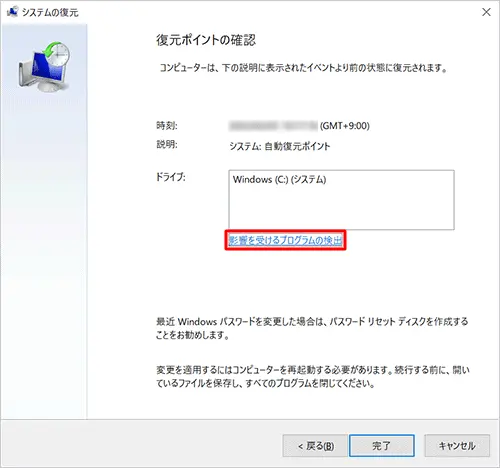Click the 時刻: label
The height and width of the screenshot is (468, 500).
(167, 126)
